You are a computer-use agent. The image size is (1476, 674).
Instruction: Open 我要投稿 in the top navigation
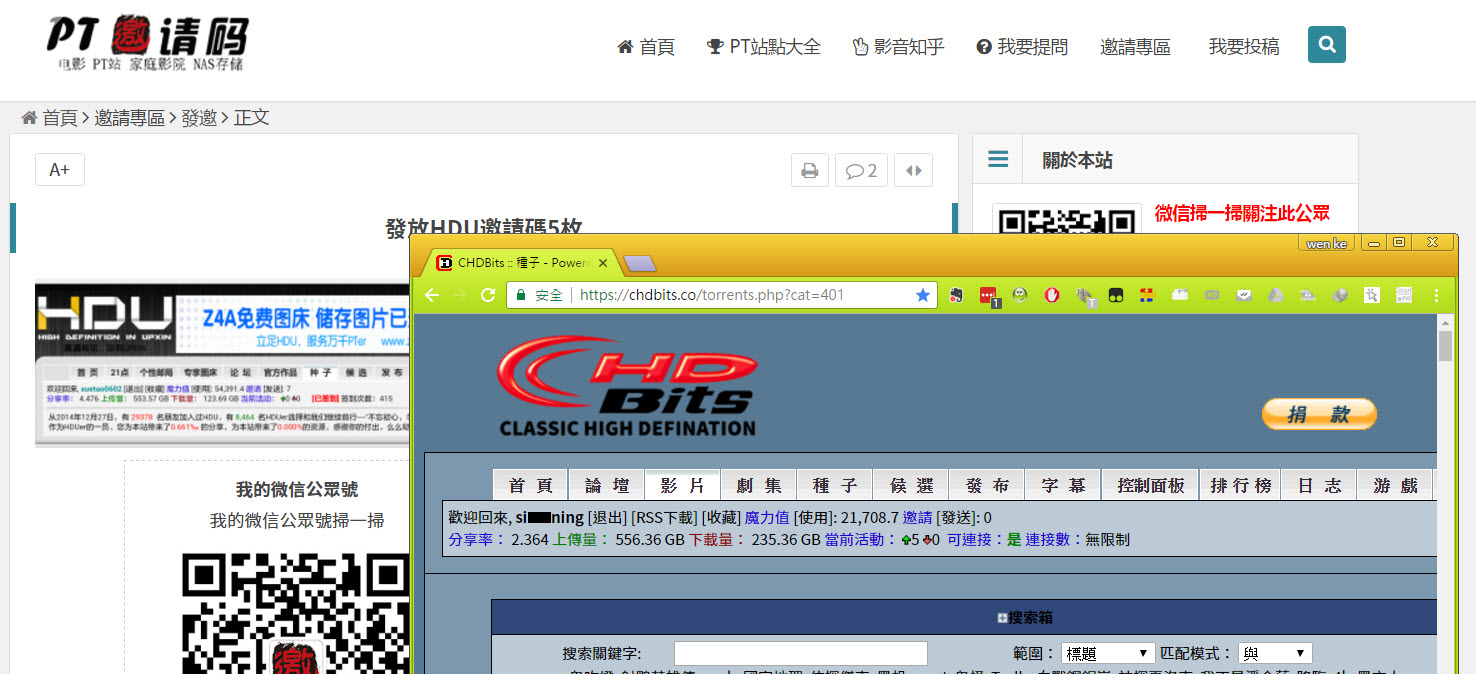coord(1244,47)
